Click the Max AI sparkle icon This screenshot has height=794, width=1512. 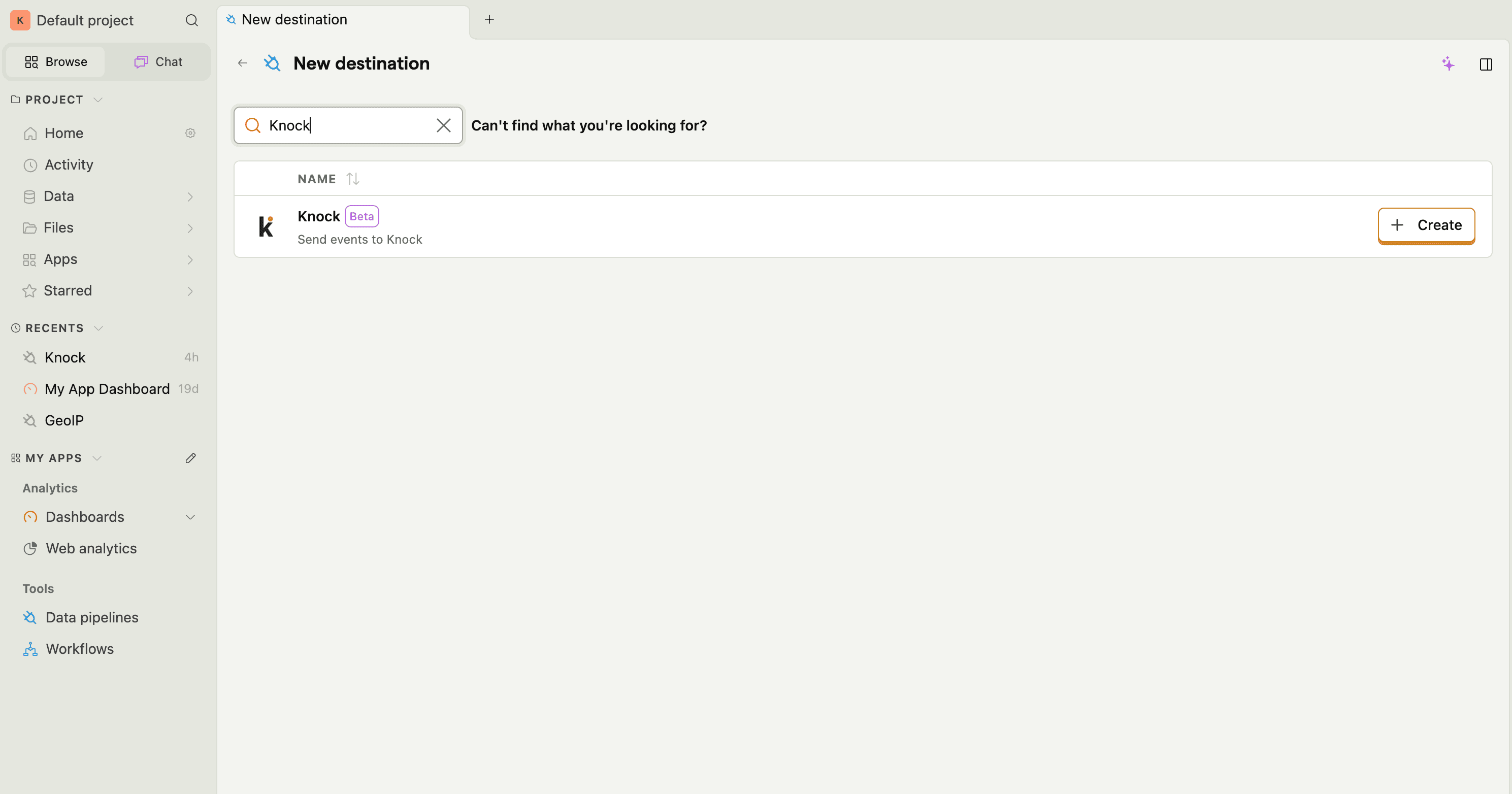(x=1449, y=64)
